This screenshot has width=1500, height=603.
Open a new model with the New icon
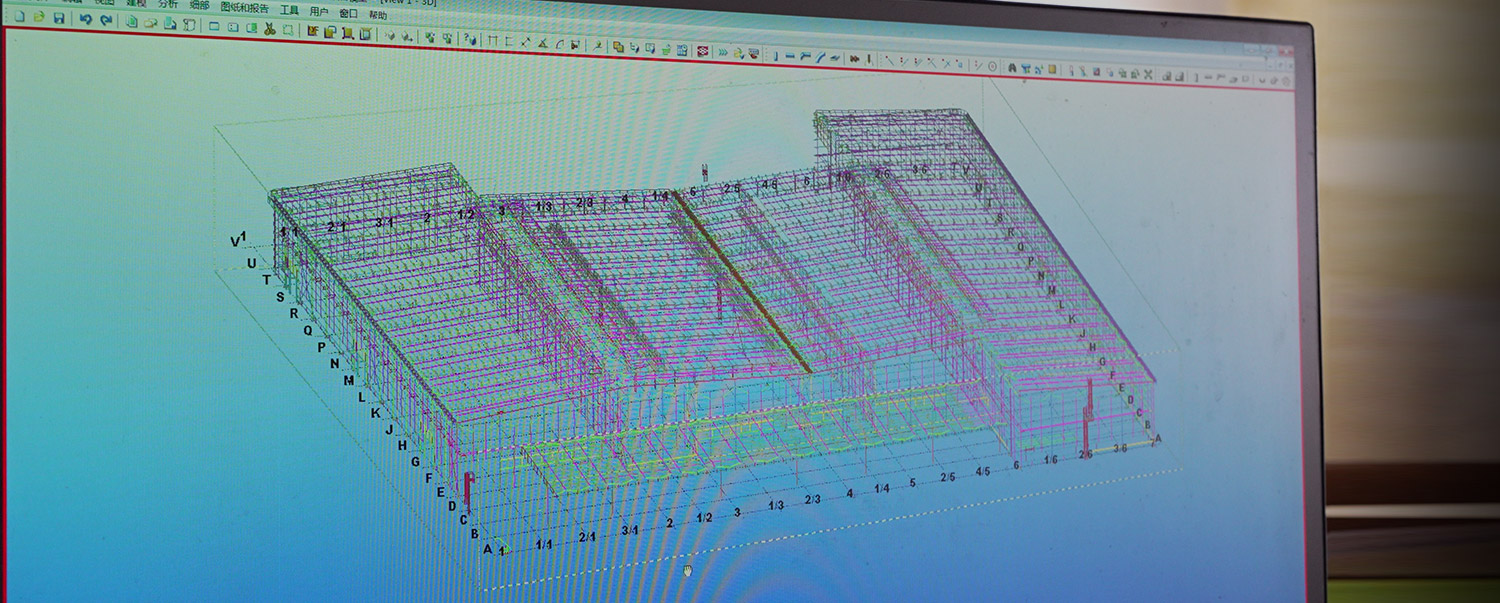coord(19,17)
